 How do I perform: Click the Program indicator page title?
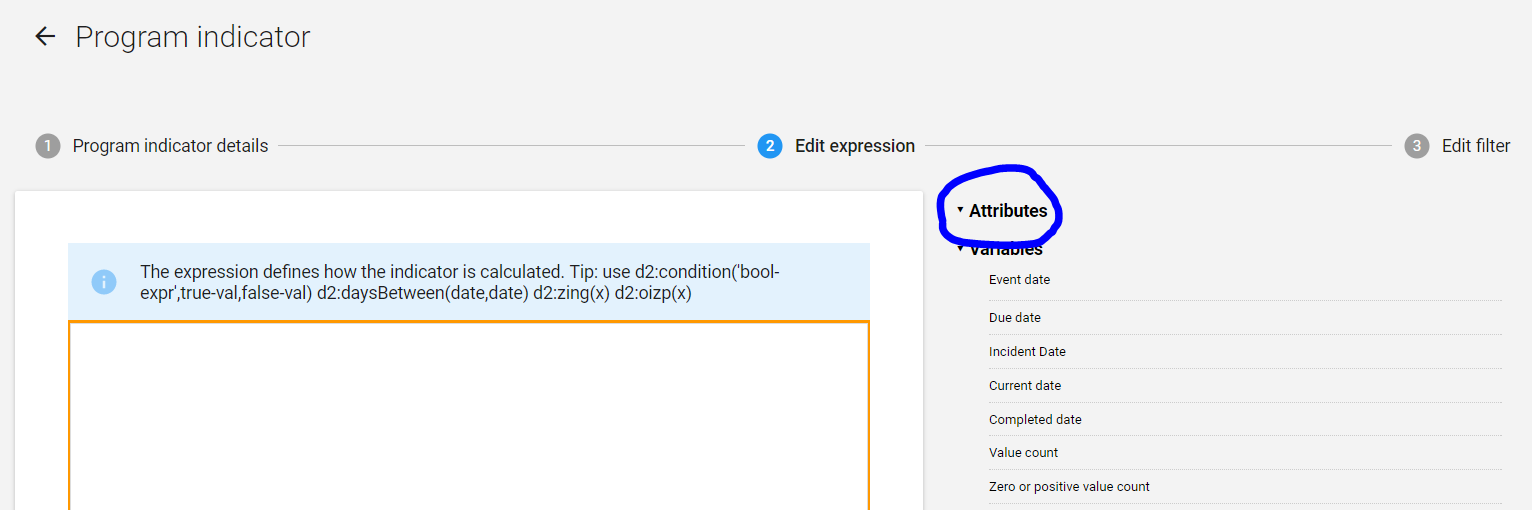coord(193,37)
